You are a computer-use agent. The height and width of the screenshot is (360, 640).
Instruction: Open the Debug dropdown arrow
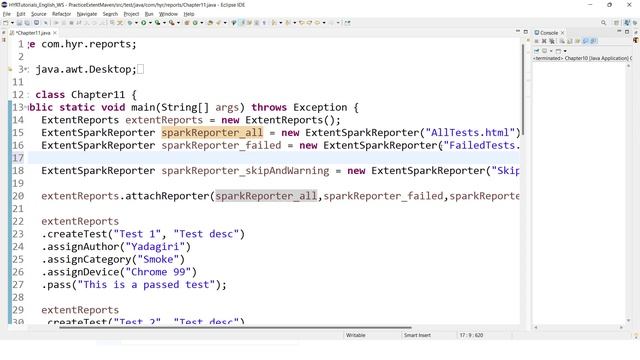pos(136,23)
